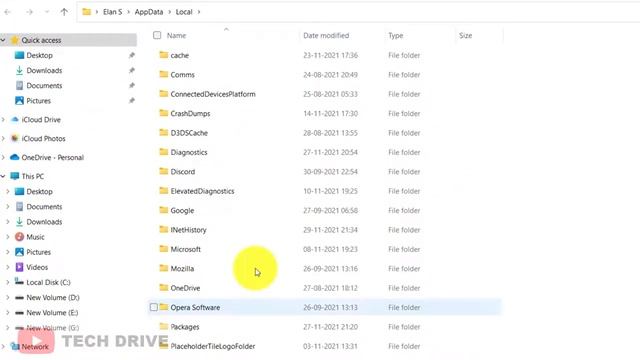The image size is (640, 360).
Task: Select the Comms folder
Action: pos(182,75)
